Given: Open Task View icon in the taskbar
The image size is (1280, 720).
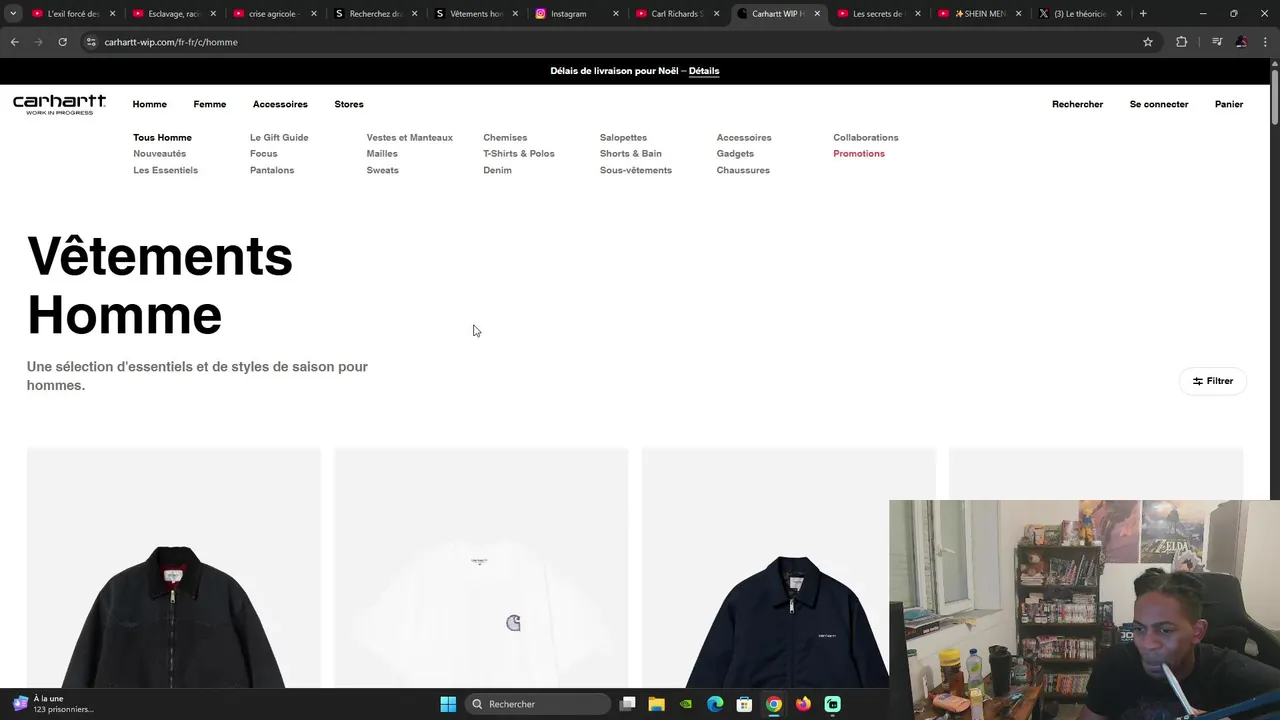Looking at the screenshot, I should click(628, 704).
